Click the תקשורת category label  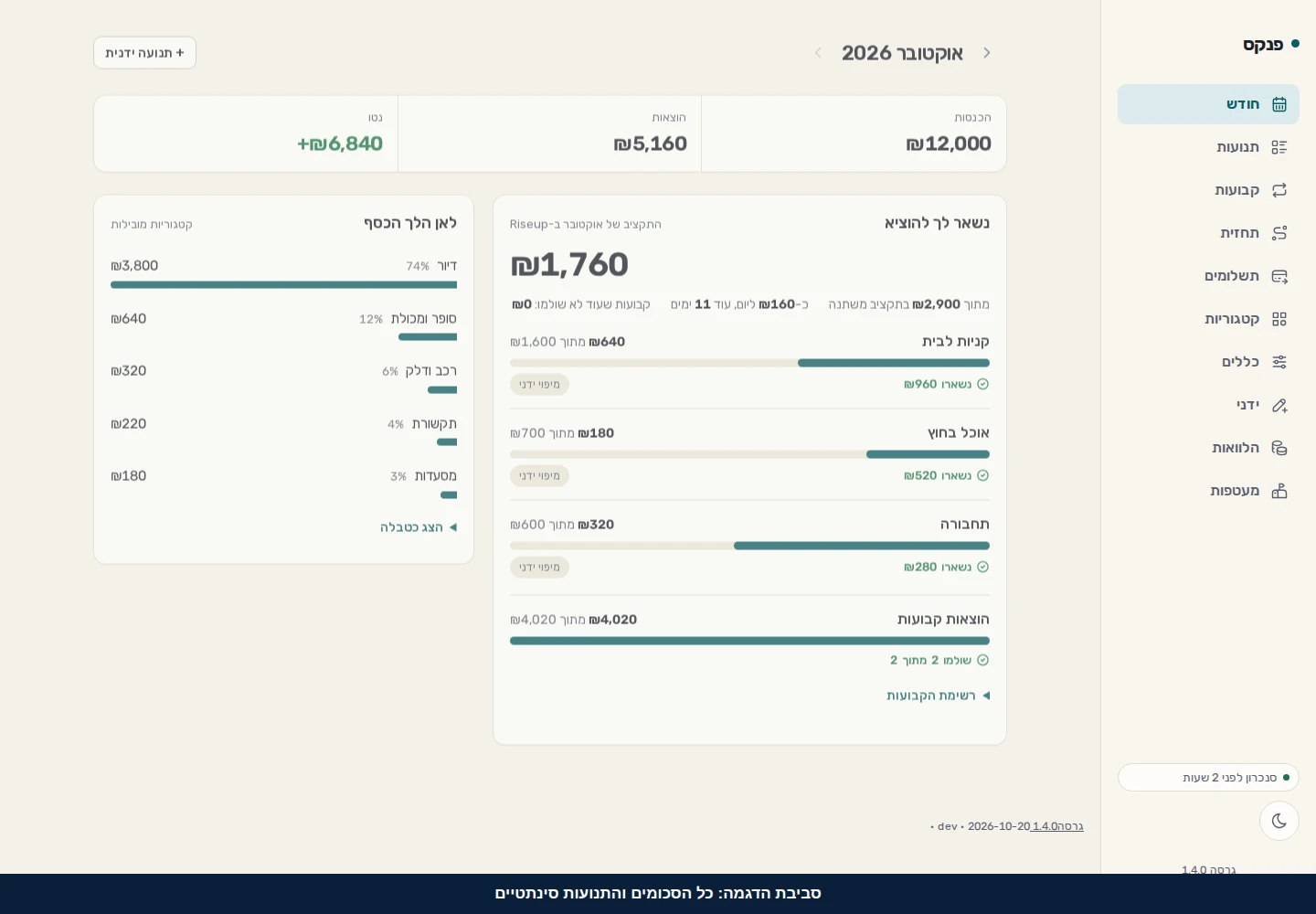pyautogui.click(x=434, y=424)
